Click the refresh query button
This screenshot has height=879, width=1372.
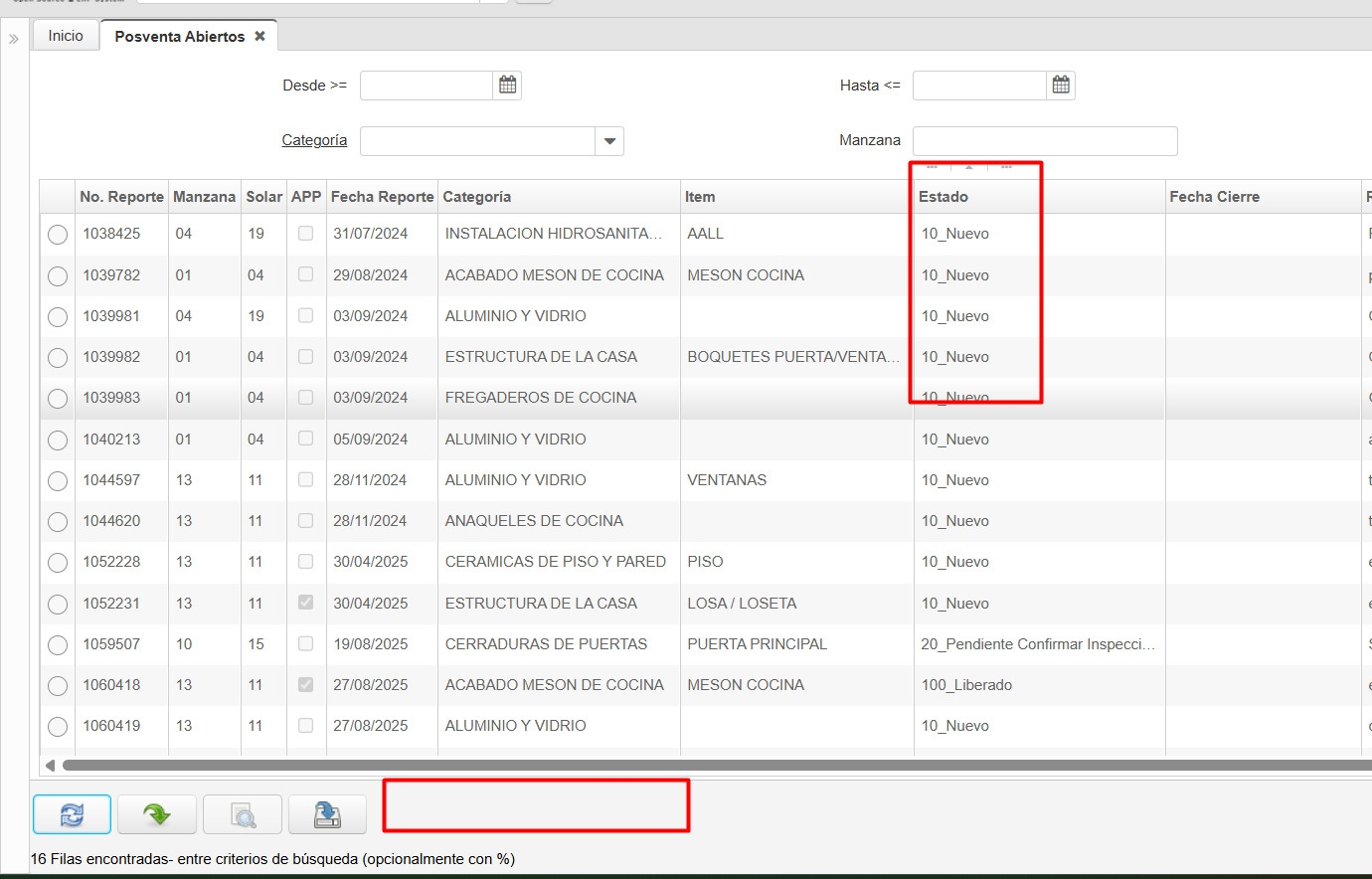point(72,815)
